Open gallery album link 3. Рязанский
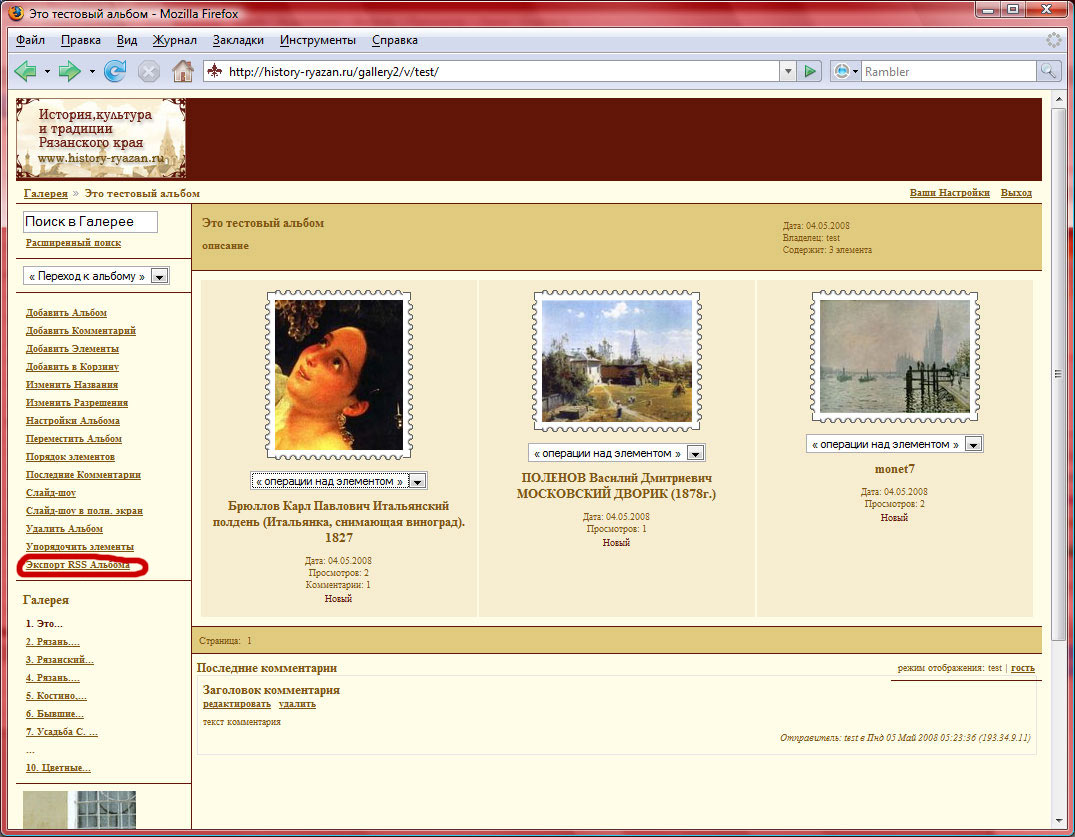The image size is (1075, 837). (60, 659)
